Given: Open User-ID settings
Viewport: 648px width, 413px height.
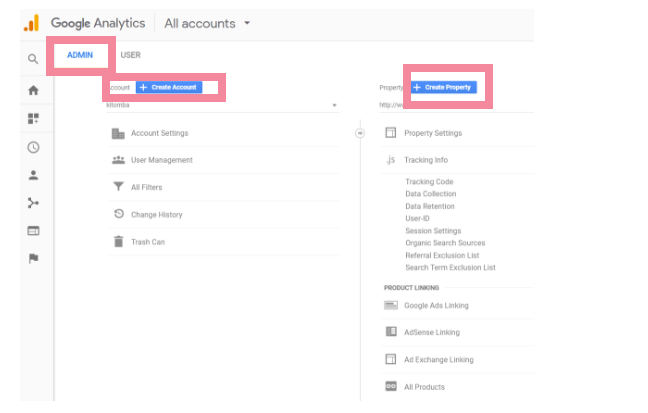Looking at the screenshot, I should (417, 218).
